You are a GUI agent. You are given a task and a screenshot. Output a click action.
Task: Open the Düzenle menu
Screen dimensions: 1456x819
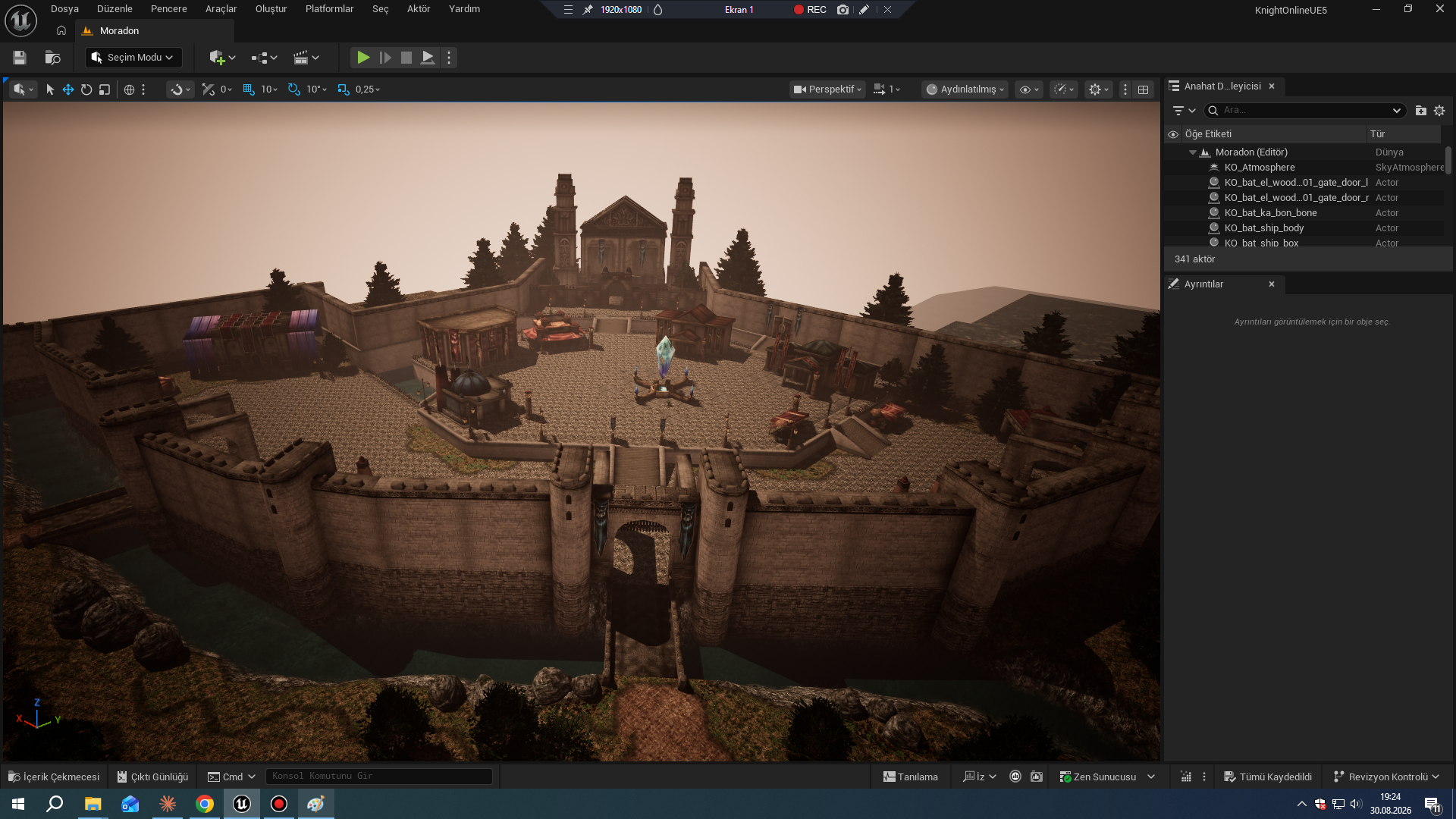point(115,9)
